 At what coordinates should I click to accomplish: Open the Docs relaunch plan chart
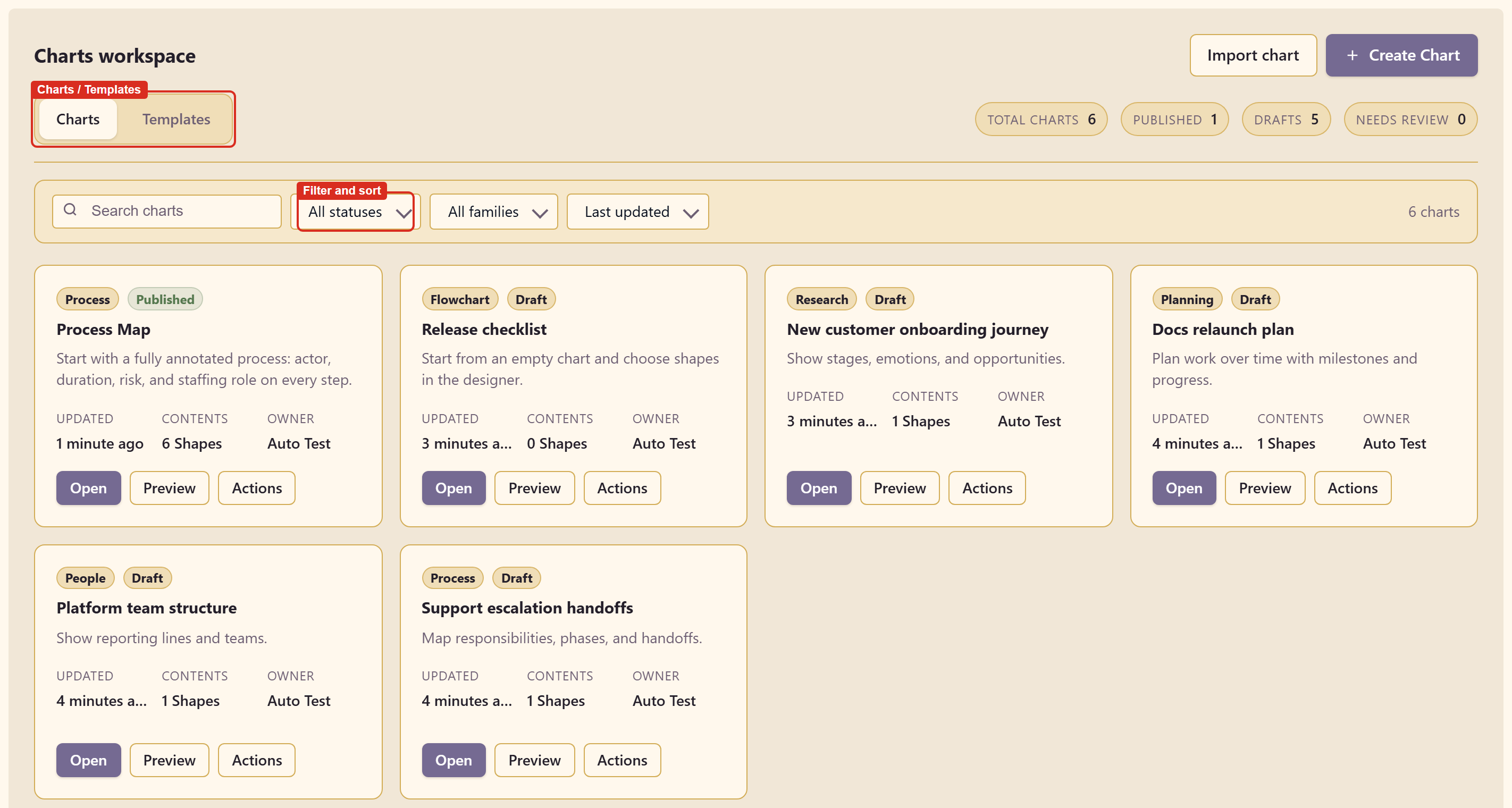pyautogui.click(x=1183, y=487)
